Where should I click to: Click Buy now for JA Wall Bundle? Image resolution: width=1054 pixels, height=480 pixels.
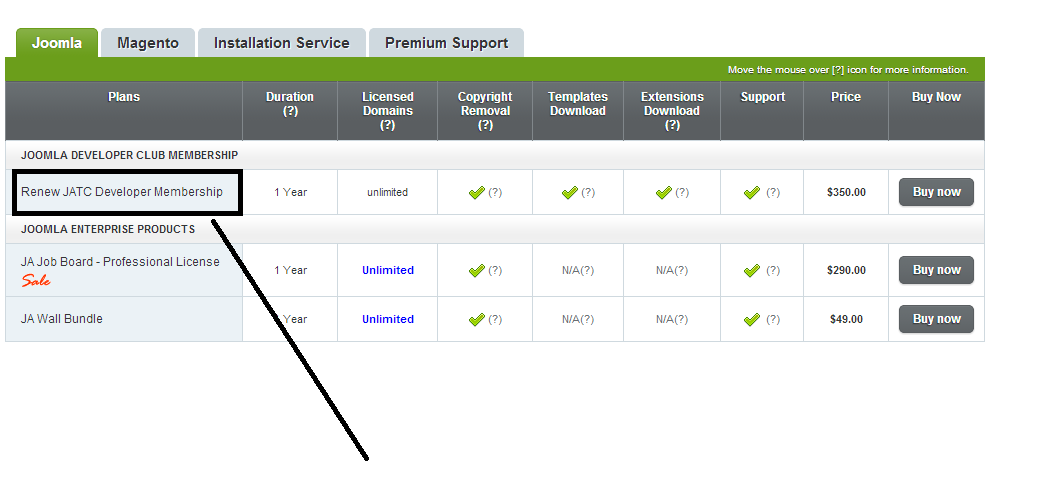(x=936, y=319)
